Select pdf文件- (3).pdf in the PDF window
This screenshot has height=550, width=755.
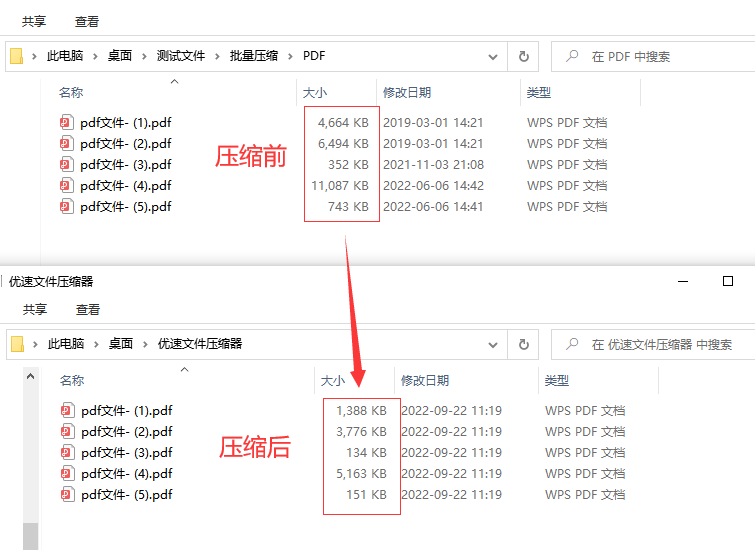[x=126, y=165]
